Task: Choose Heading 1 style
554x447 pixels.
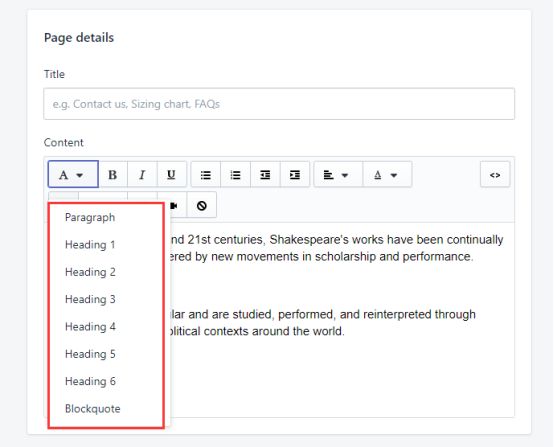Action: (x=90, y=245)
